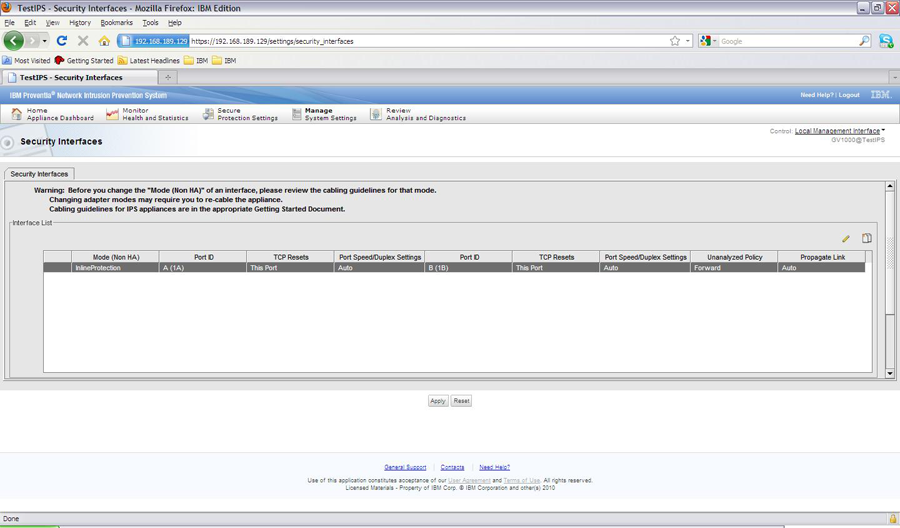Expand the search engine selector dropdown
The height and width of the screenshot is (528, 900).
click(x=715, y=41)
